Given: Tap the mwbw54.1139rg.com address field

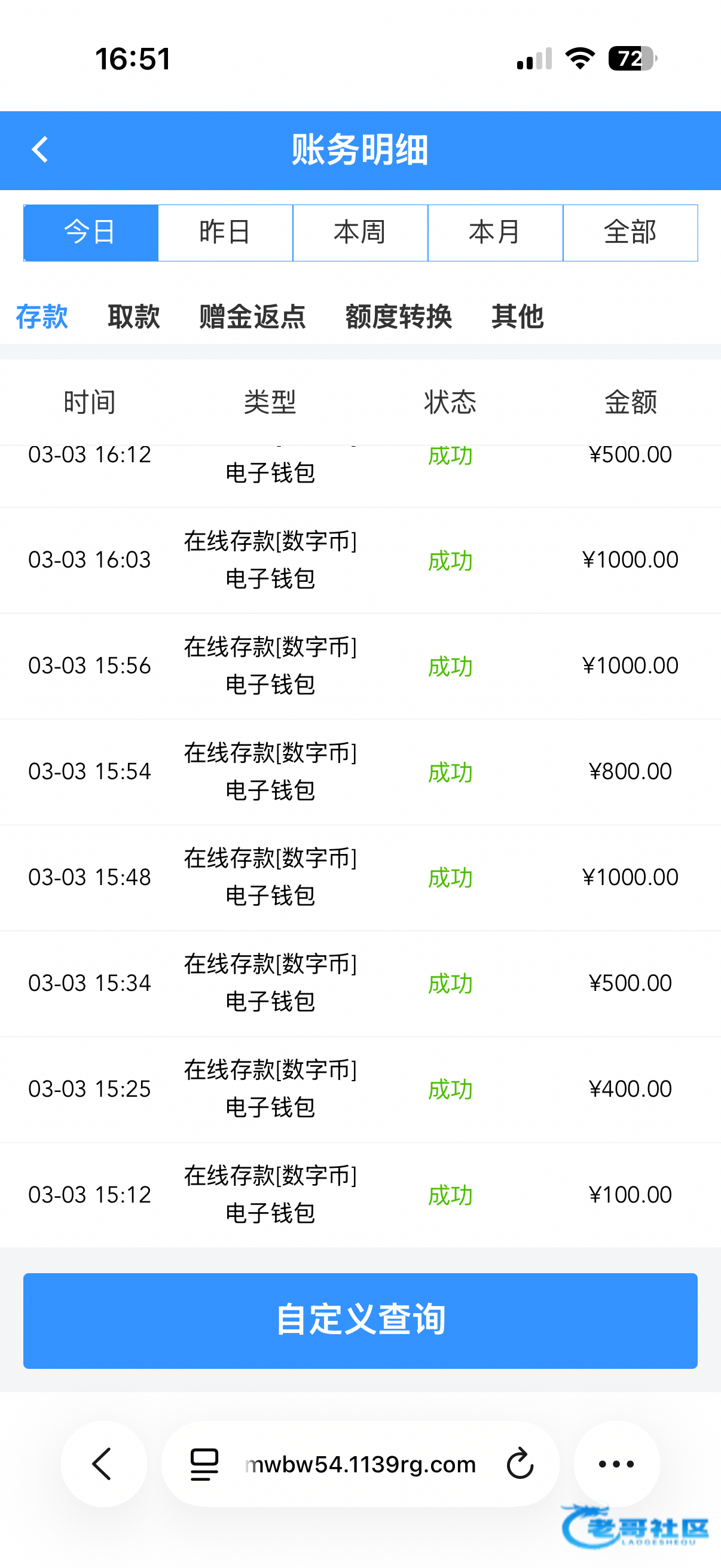Looking at the screenshot, I should (x=360, y=1463).
